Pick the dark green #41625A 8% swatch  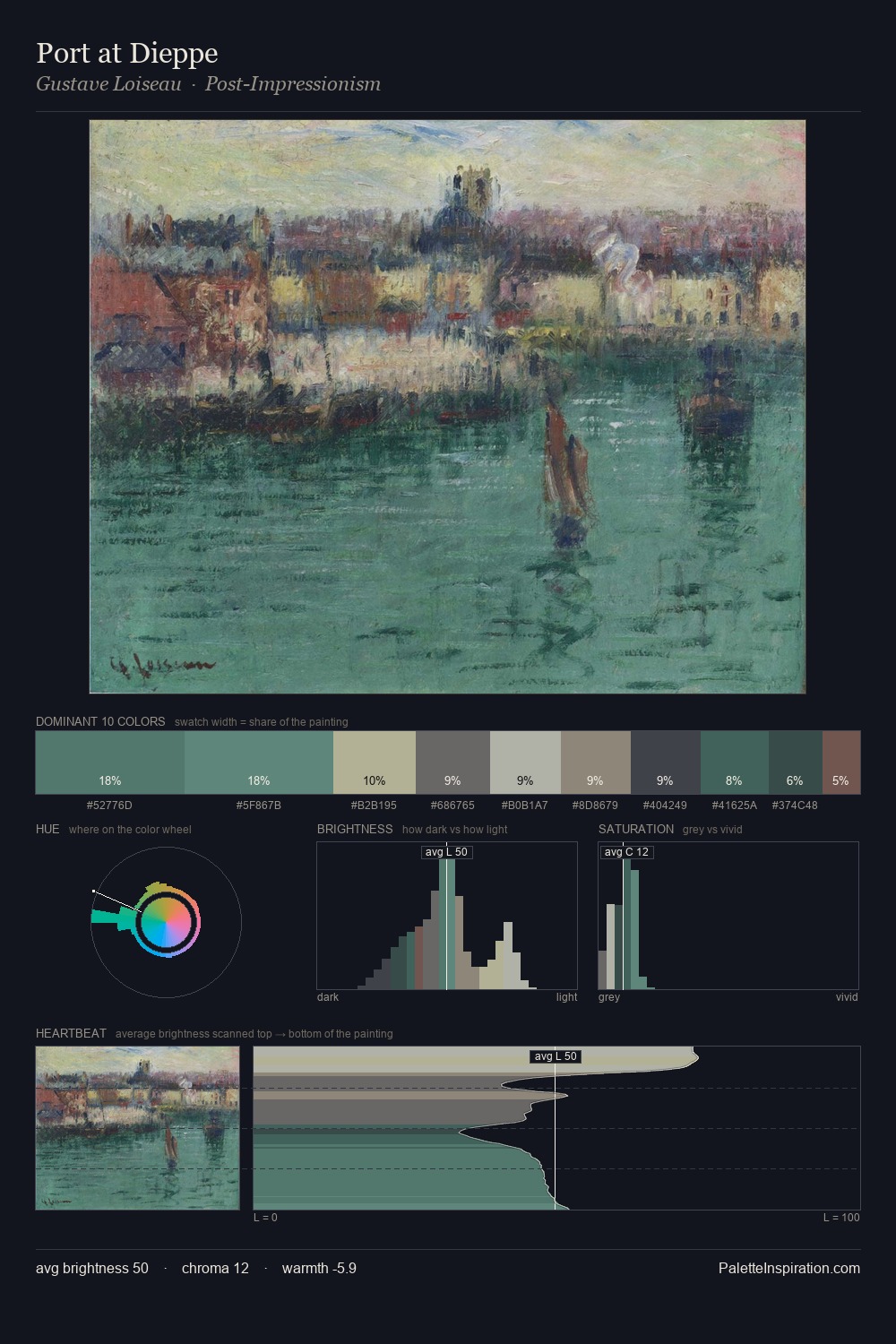click(x=734, y=762)
